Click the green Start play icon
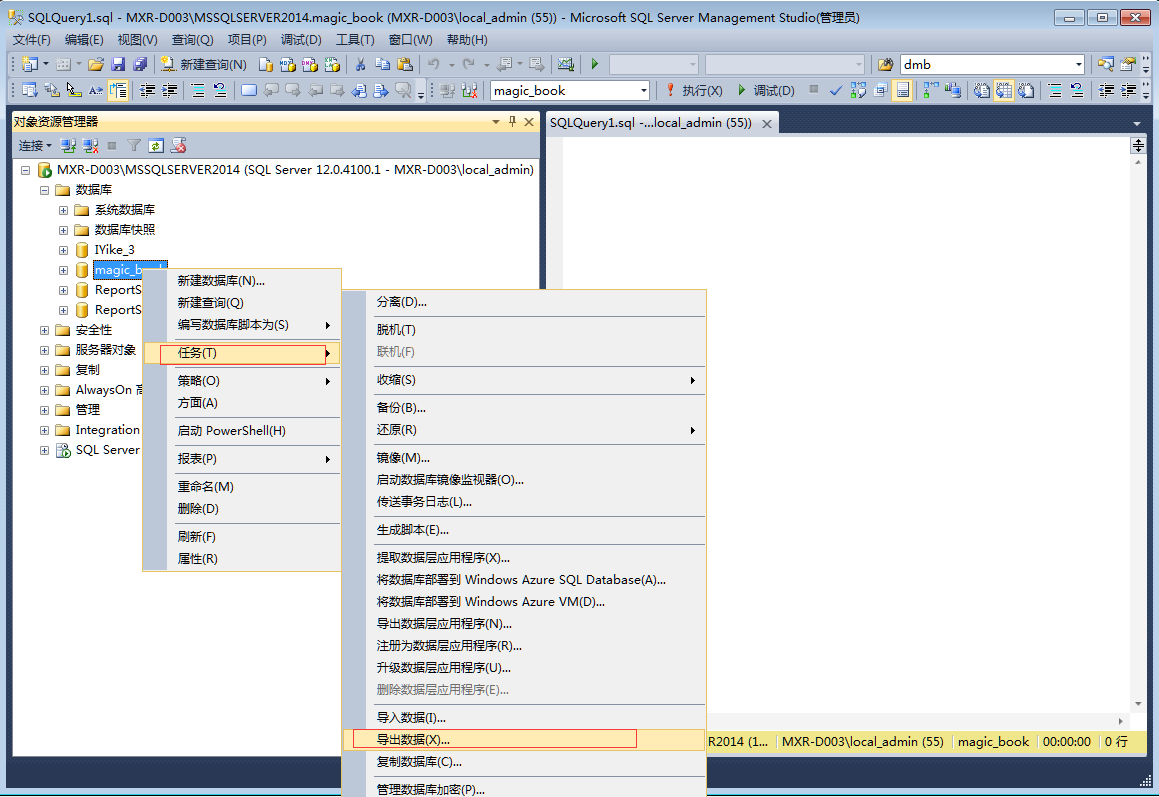The width and height of the screenshot is (1159, 797). coord(594,64)
